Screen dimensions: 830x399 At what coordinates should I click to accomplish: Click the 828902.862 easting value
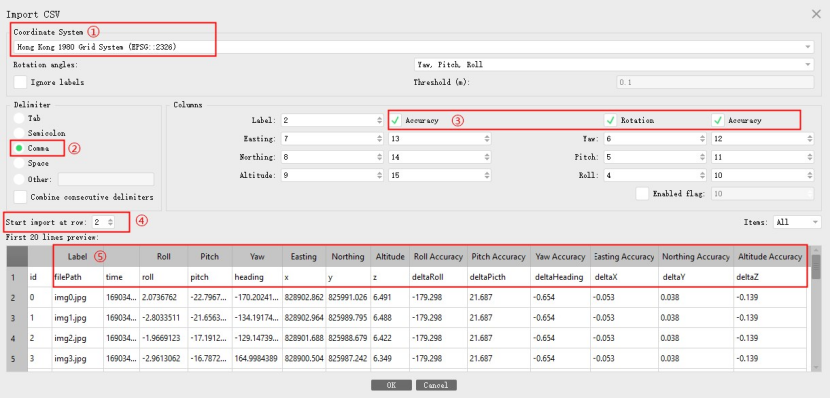(304, 297)
